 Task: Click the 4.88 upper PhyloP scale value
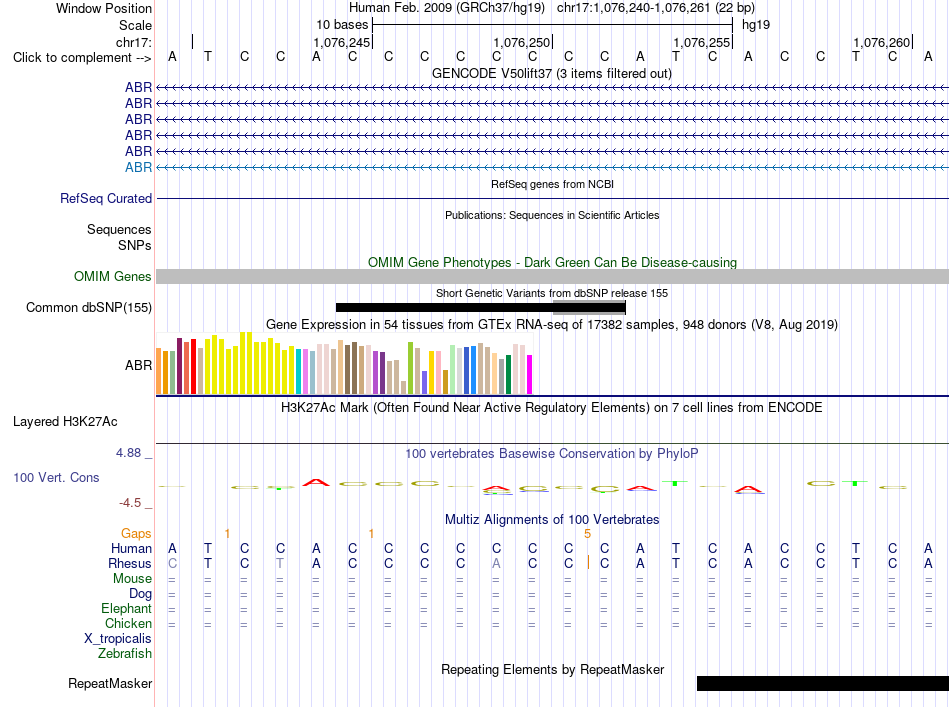(128, 453)
